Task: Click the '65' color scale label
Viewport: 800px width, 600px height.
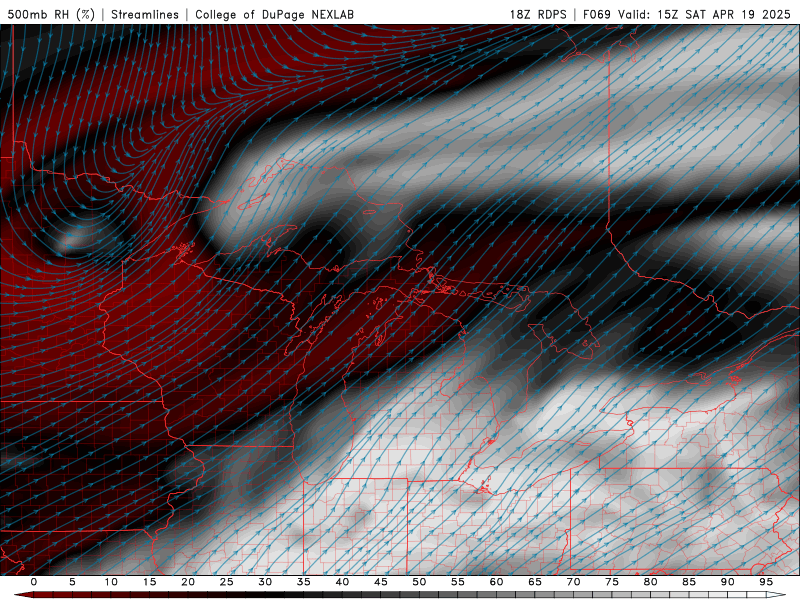Action: pos(535,582)
